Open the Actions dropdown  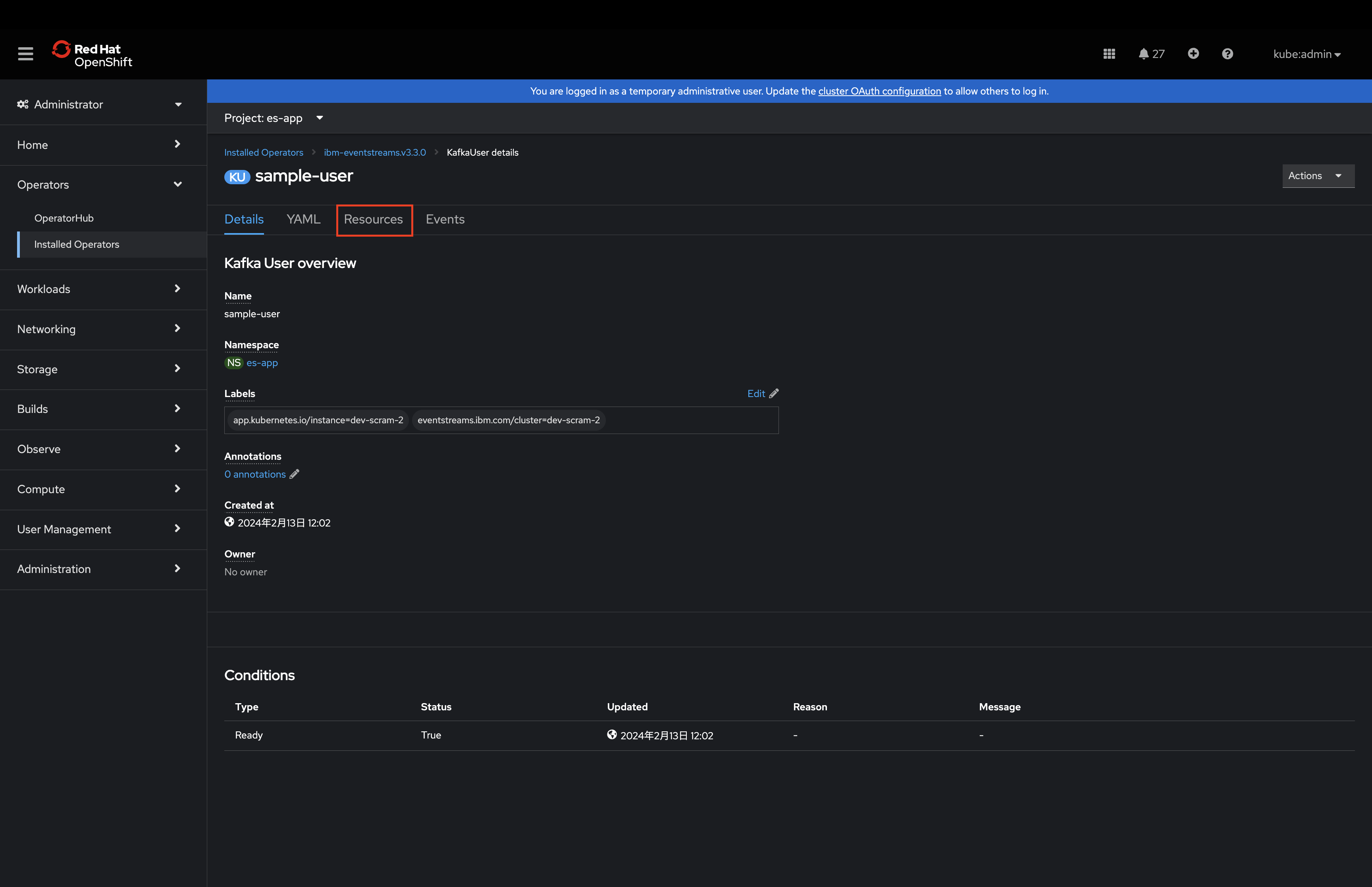[1317, 176]
